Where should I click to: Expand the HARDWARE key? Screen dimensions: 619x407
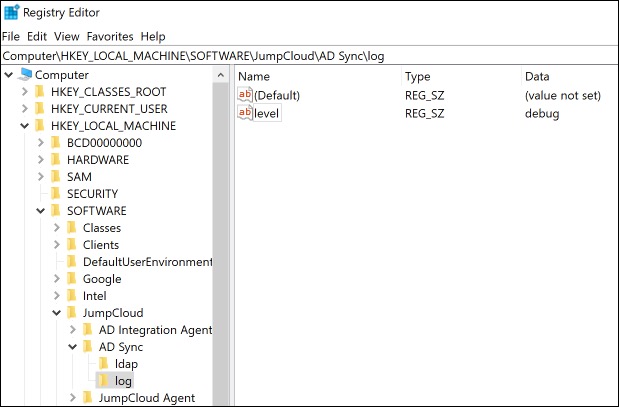pyautogui.click(x=41, y=159)
